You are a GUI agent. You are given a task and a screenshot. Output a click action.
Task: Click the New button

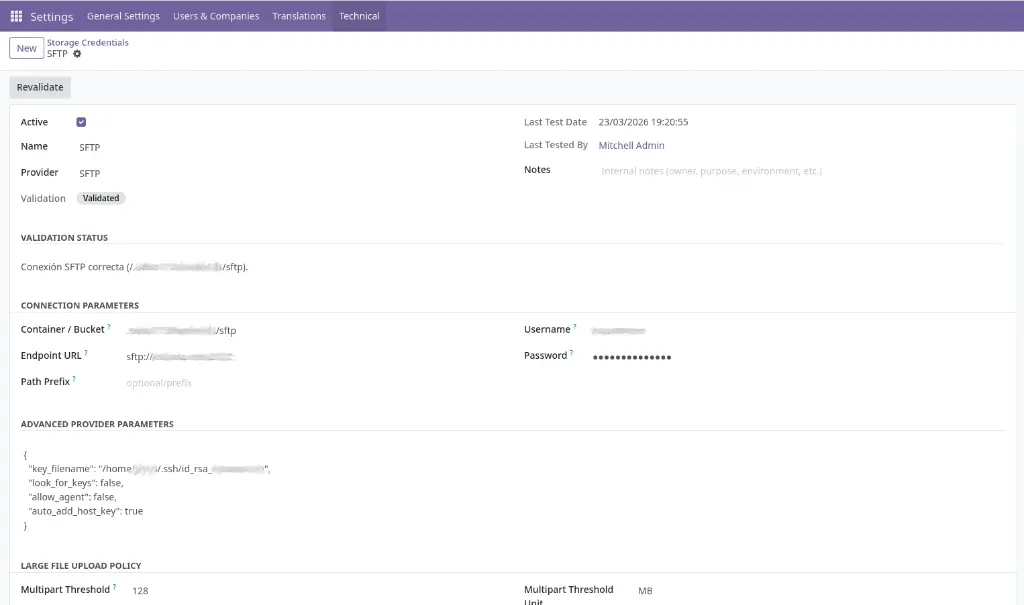pyautogui.click(x=26, y=48)
